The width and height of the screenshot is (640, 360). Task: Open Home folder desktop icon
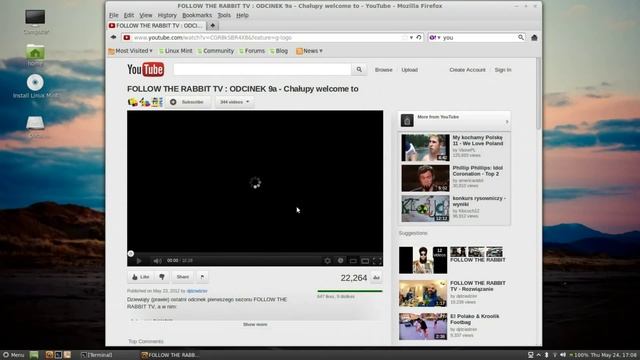pyautogui.click(x=36, y=54)
